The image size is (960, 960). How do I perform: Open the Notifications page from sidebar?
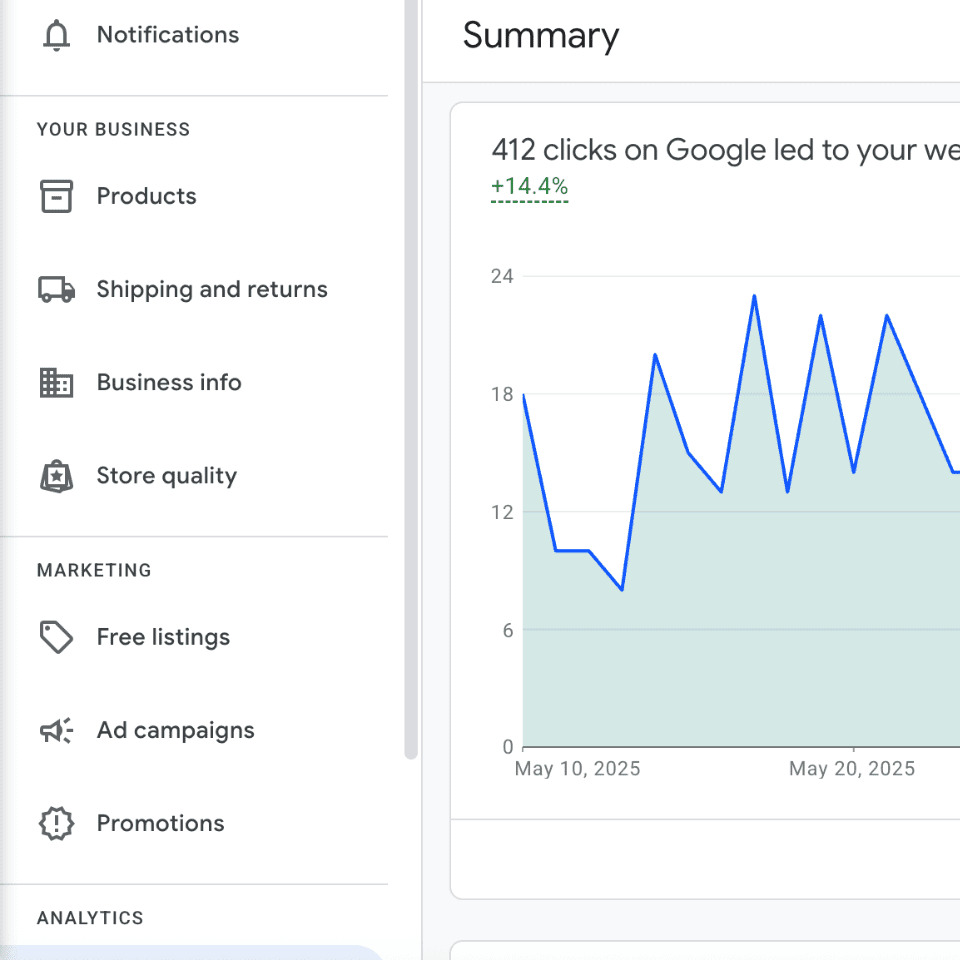(167, 35)
